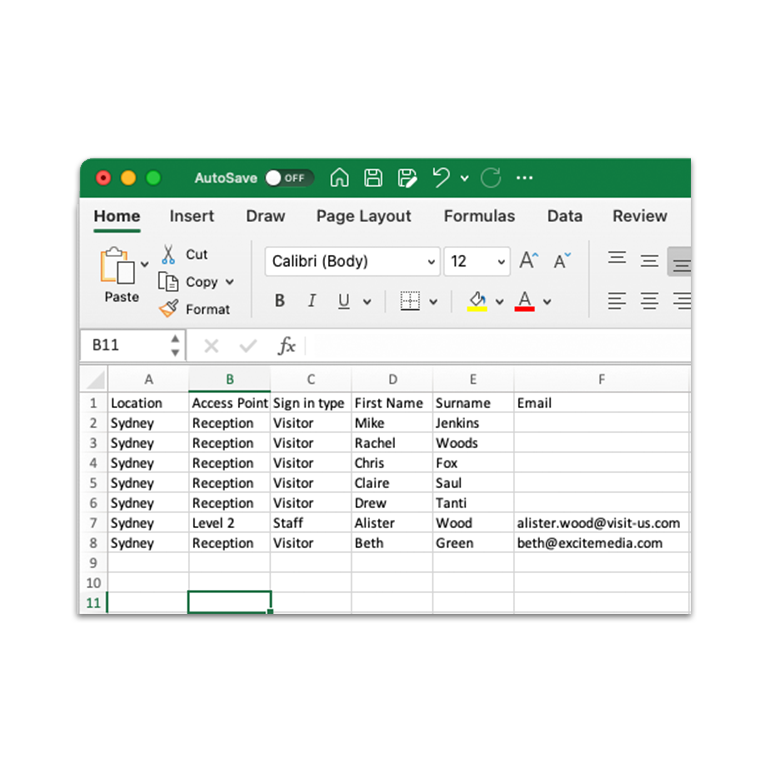Toggle AutoSave switch
Viewport: 768px width, 768px height.
coord(289,178)
